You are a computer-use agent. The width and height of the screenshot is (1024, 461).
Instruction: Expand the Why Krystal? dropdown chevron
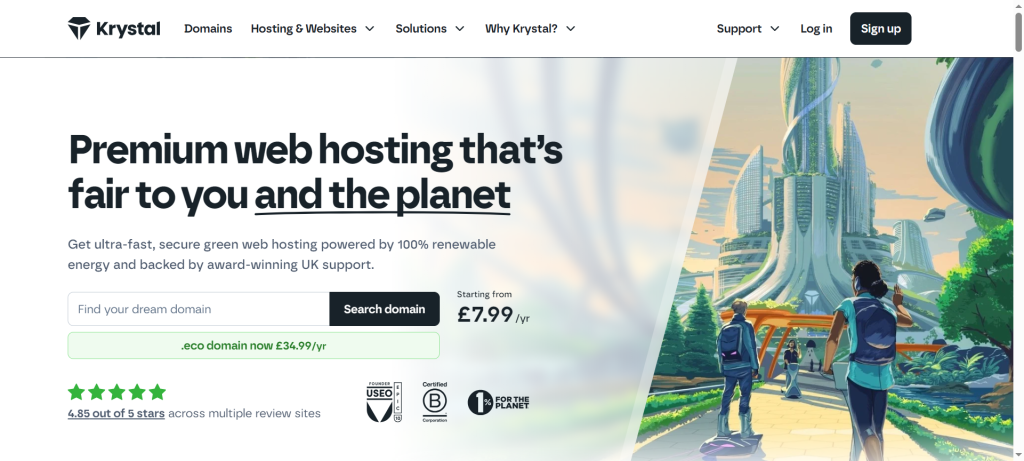571,29
